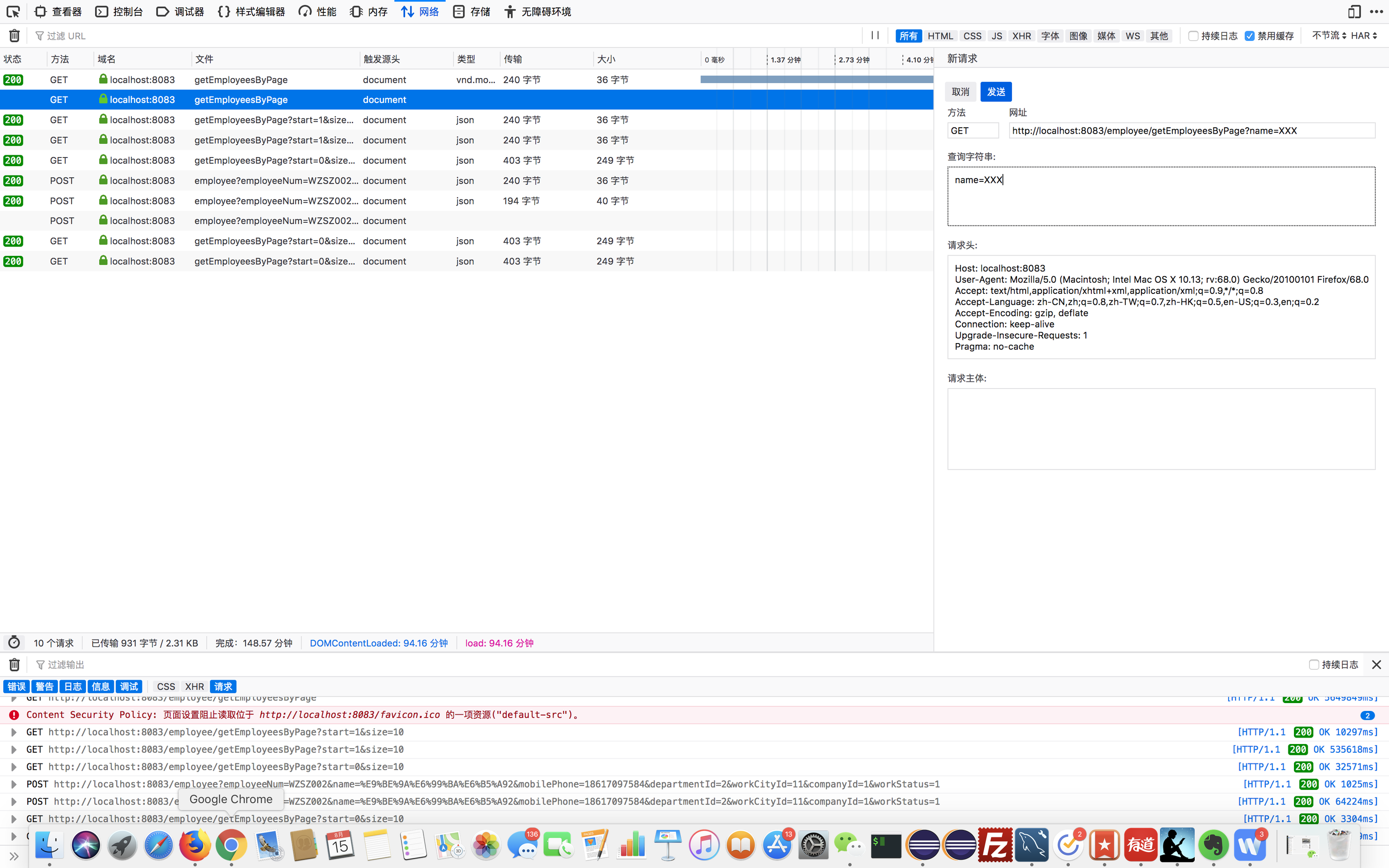Click the 发送 button to send request
Viewport: 1389px width, 868px height.
[x=995, y=91]
